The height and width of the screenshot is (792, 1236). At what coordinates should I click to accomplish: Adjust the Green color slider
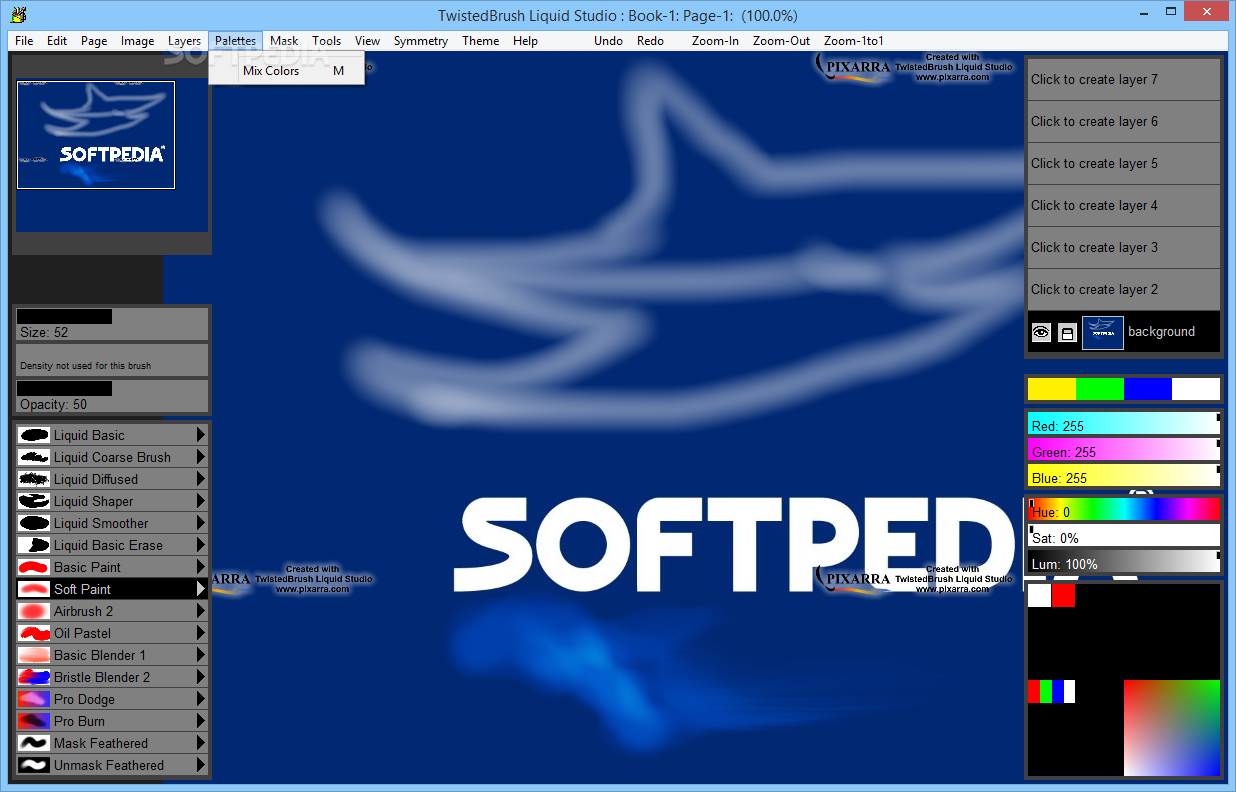(x=1124, y=450)
